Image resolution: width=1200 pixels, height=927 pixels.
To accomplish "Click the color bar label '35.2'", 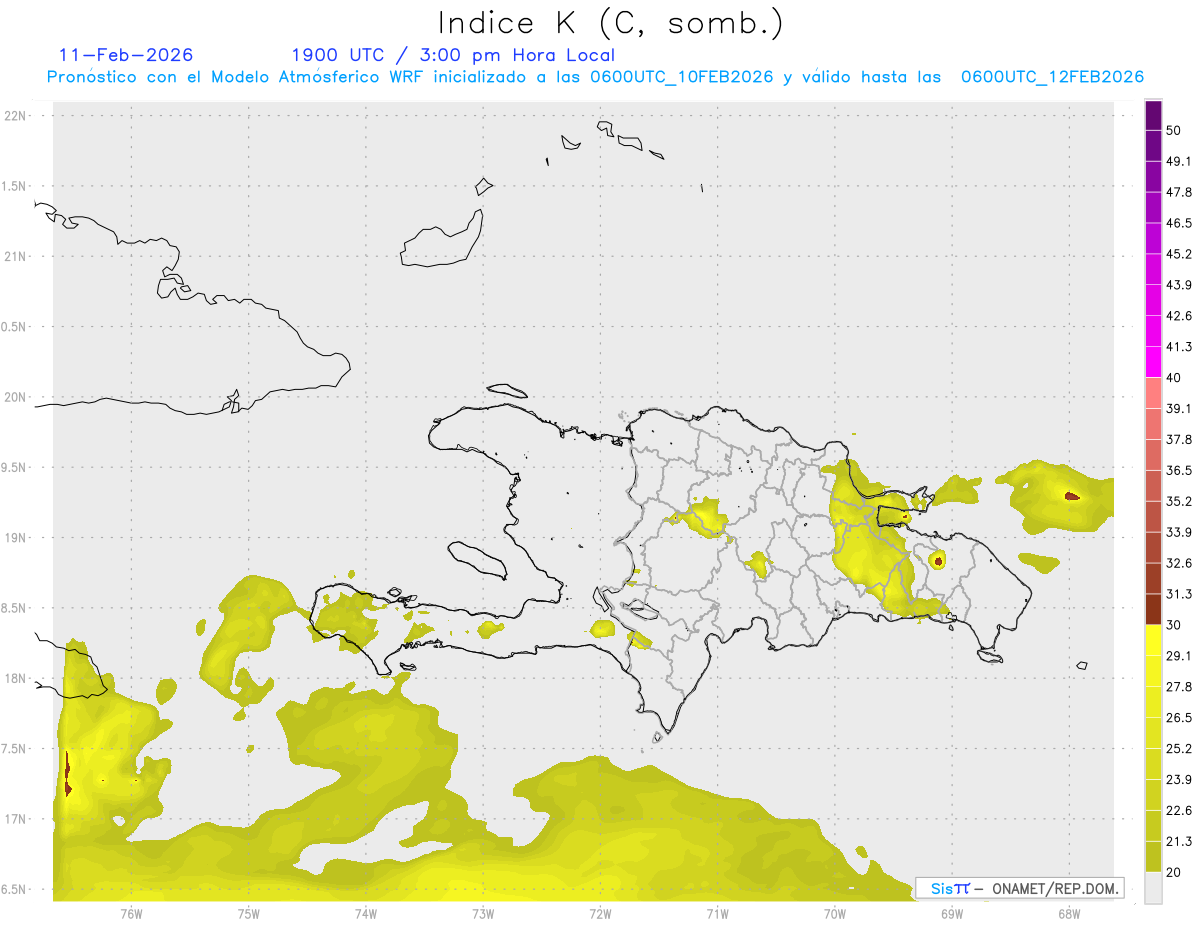I will tap(1179, 501).
